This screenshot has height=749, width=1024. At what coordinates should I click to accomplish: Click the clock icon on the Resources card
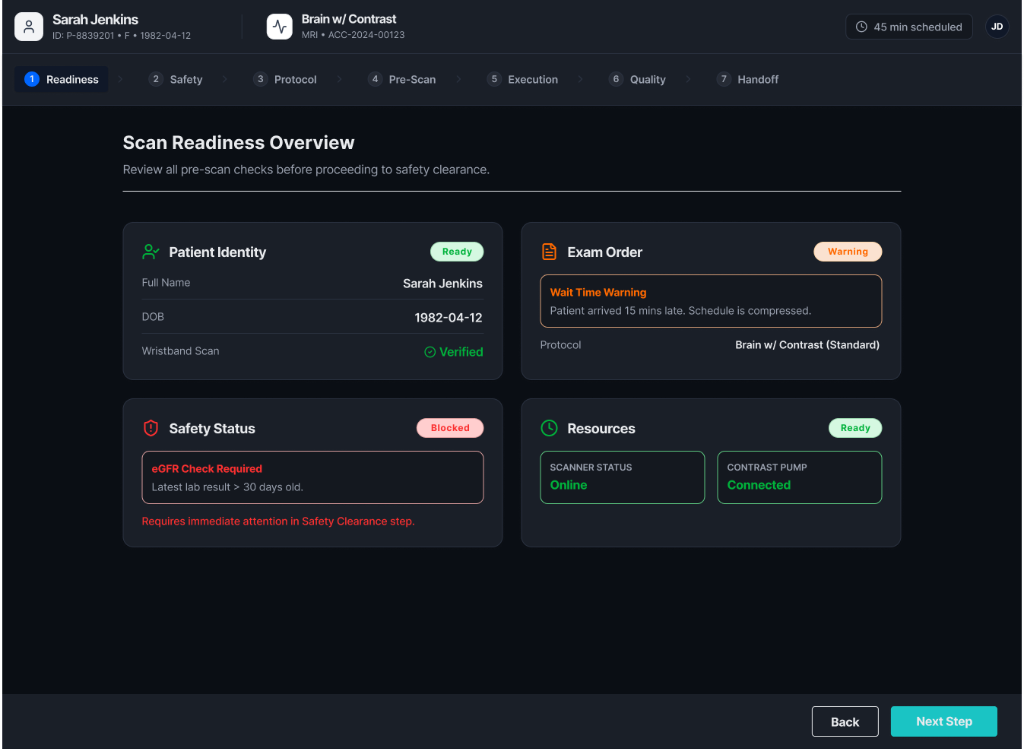(x=549, y=428)
